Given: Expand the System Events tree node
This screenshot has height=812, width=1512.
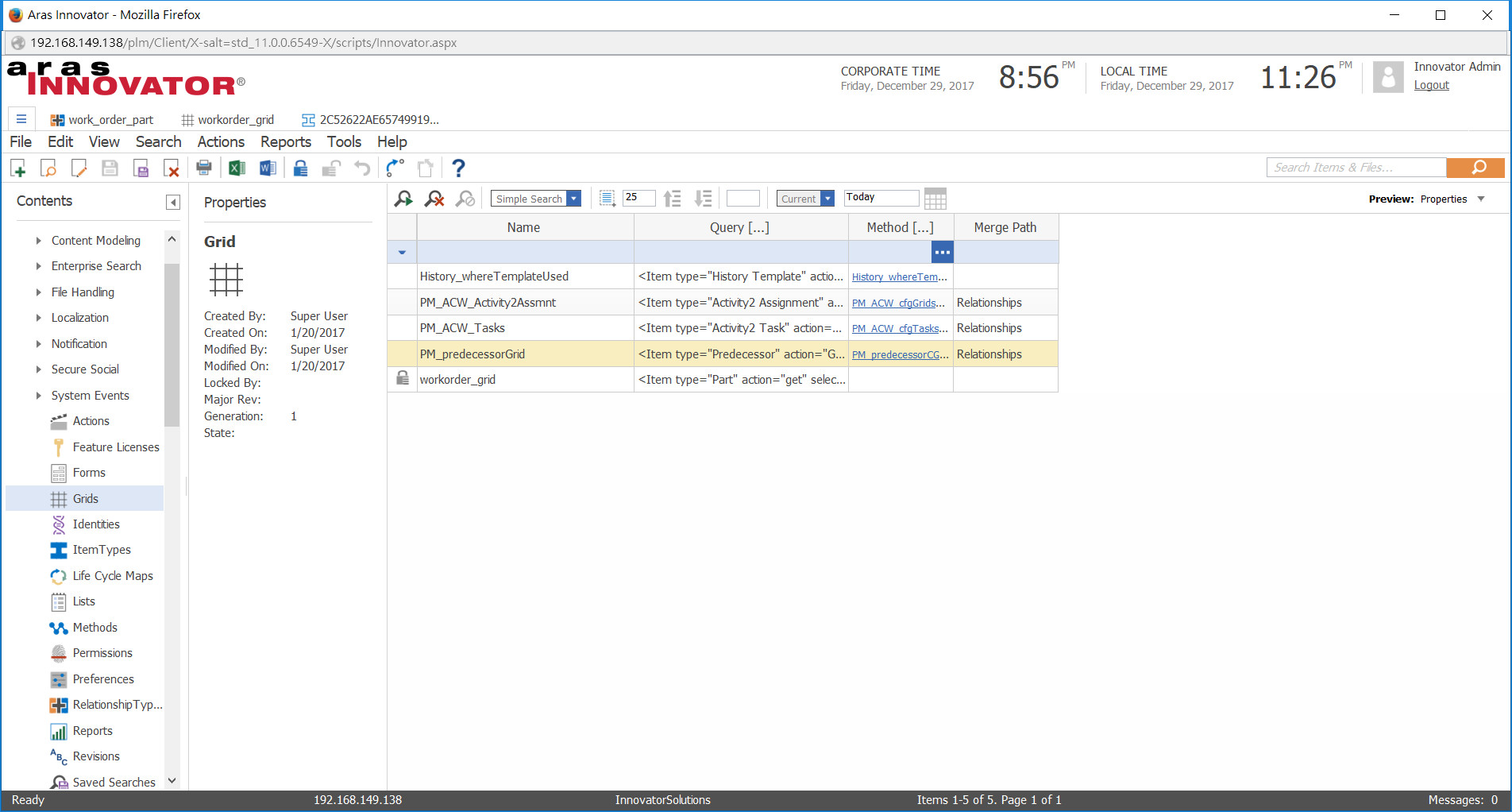Looking at the screenshot, I should tap(38, 396).
